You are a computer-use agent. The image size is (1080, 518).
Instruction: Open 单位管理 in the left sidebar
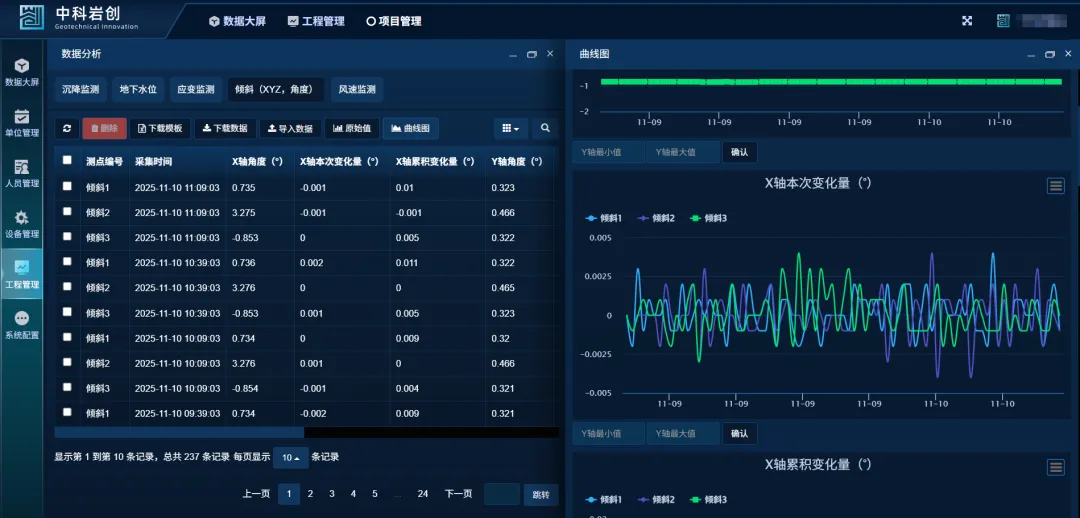click(x=22, y=123)
